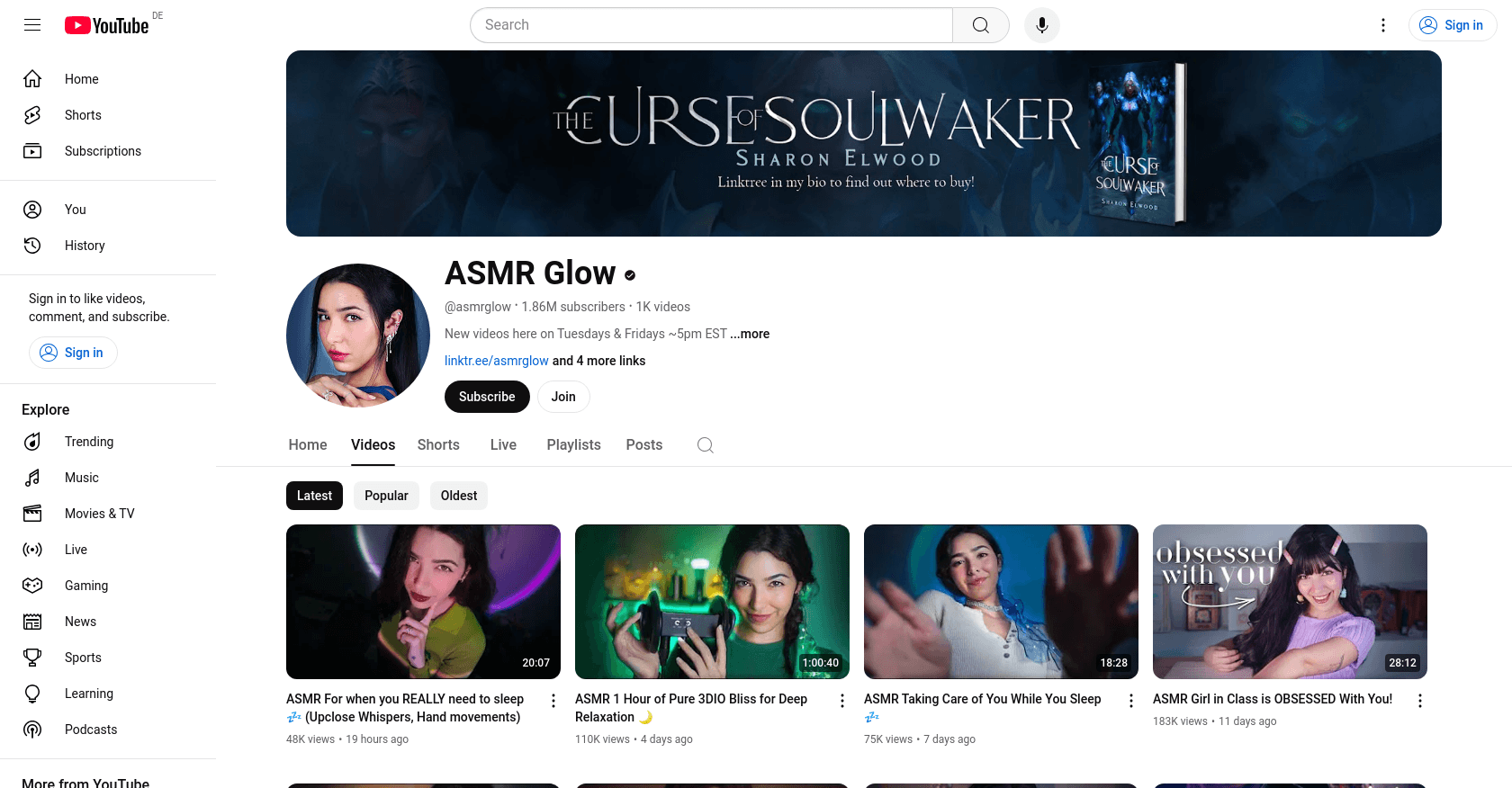Click the search magnifier button
This screenshot has width=1512, height=788.
point(981,25)
